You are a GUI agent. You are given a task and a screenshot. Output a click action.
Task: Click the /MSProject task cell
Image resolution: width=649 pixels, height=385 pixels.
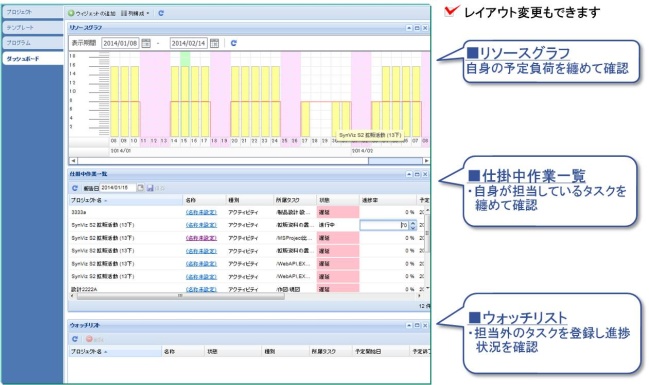pyautogui.click(x=295, y=238)
